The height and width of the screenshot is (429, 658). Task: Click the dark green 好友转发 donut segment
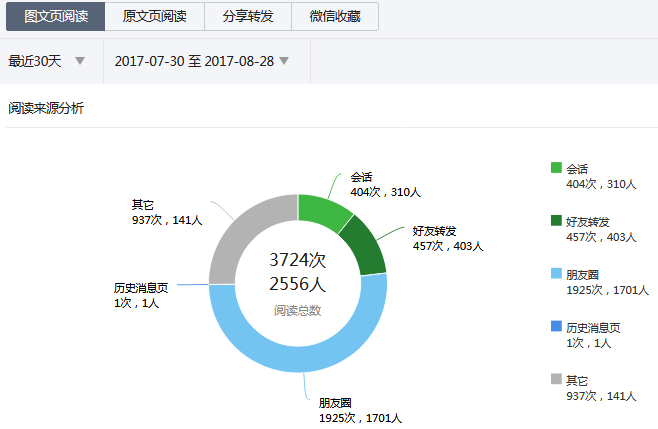pyautogui.click(x=365, y=249)
